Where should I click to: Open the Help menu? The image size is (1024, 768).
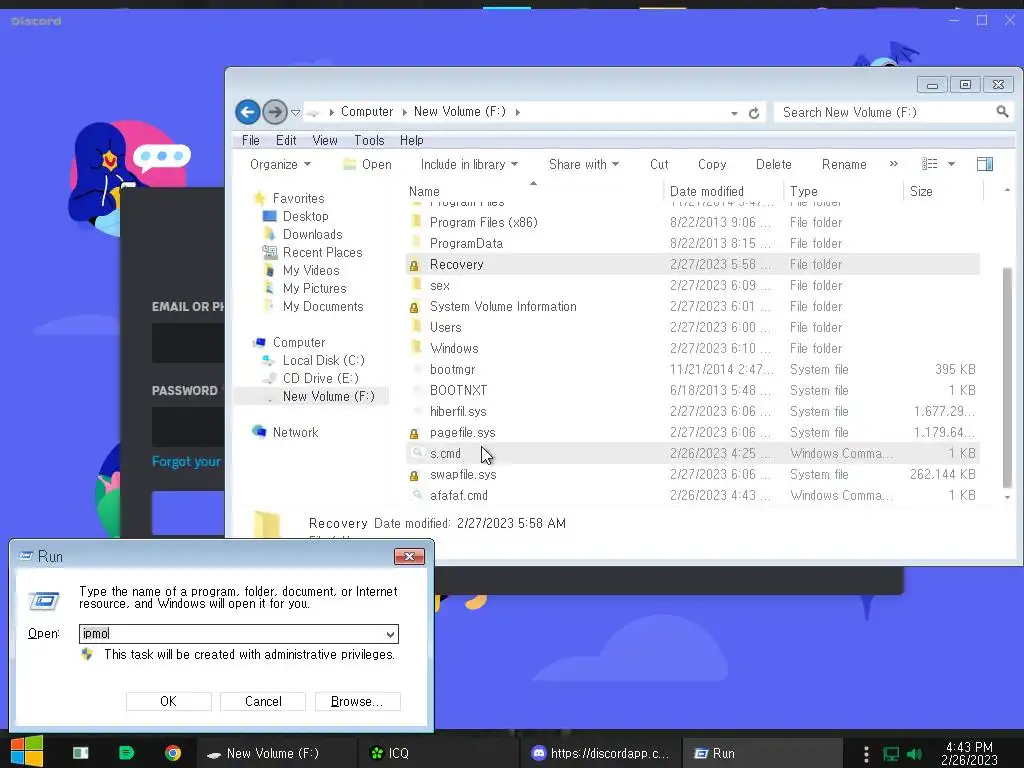point(411,140)
